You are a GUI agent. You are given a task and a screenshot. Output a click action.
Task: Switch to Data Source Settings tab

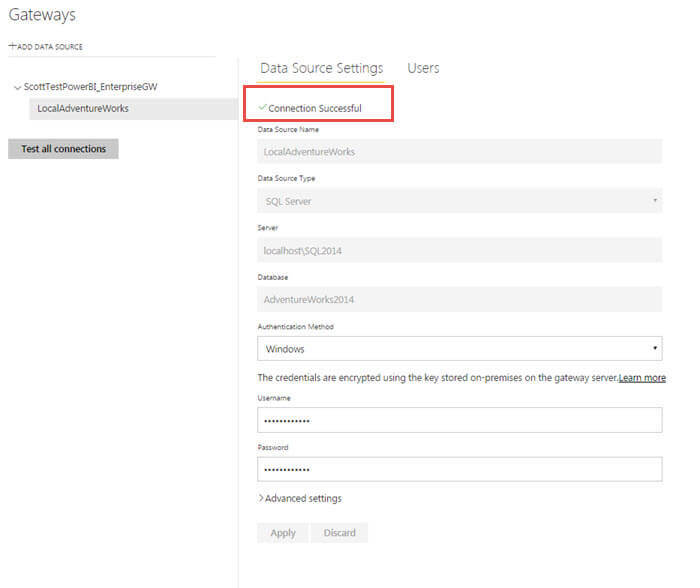click(321, 68)
